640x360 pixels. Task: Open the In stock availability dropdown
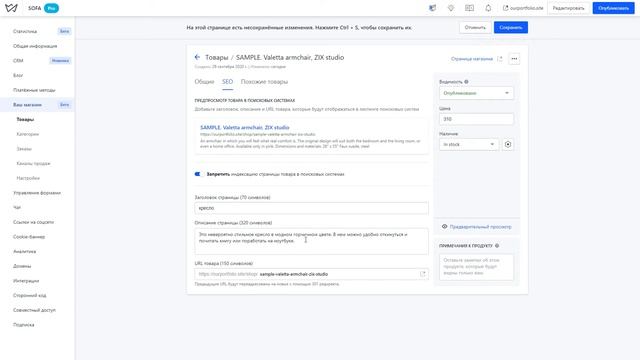click(469, 144)
